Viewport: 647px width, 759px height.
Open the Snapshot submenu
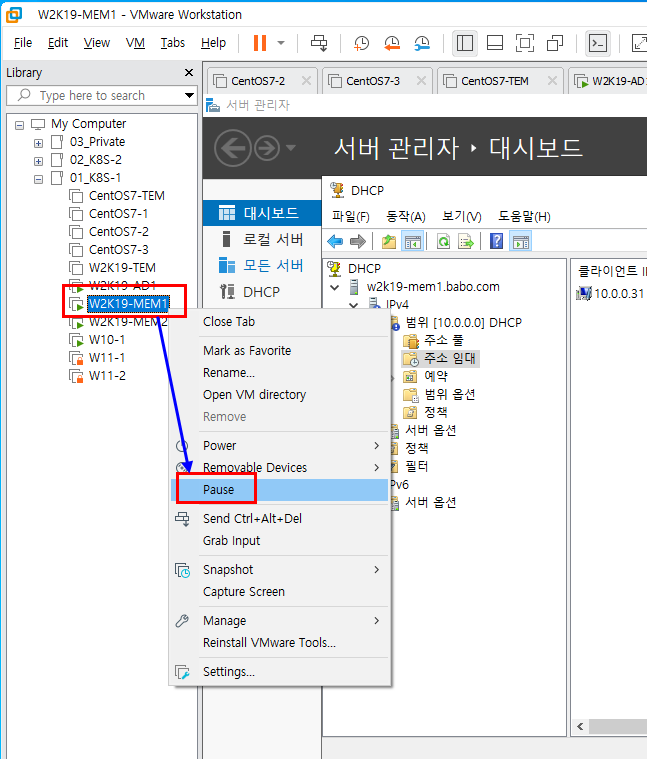(x=280, y=570)
